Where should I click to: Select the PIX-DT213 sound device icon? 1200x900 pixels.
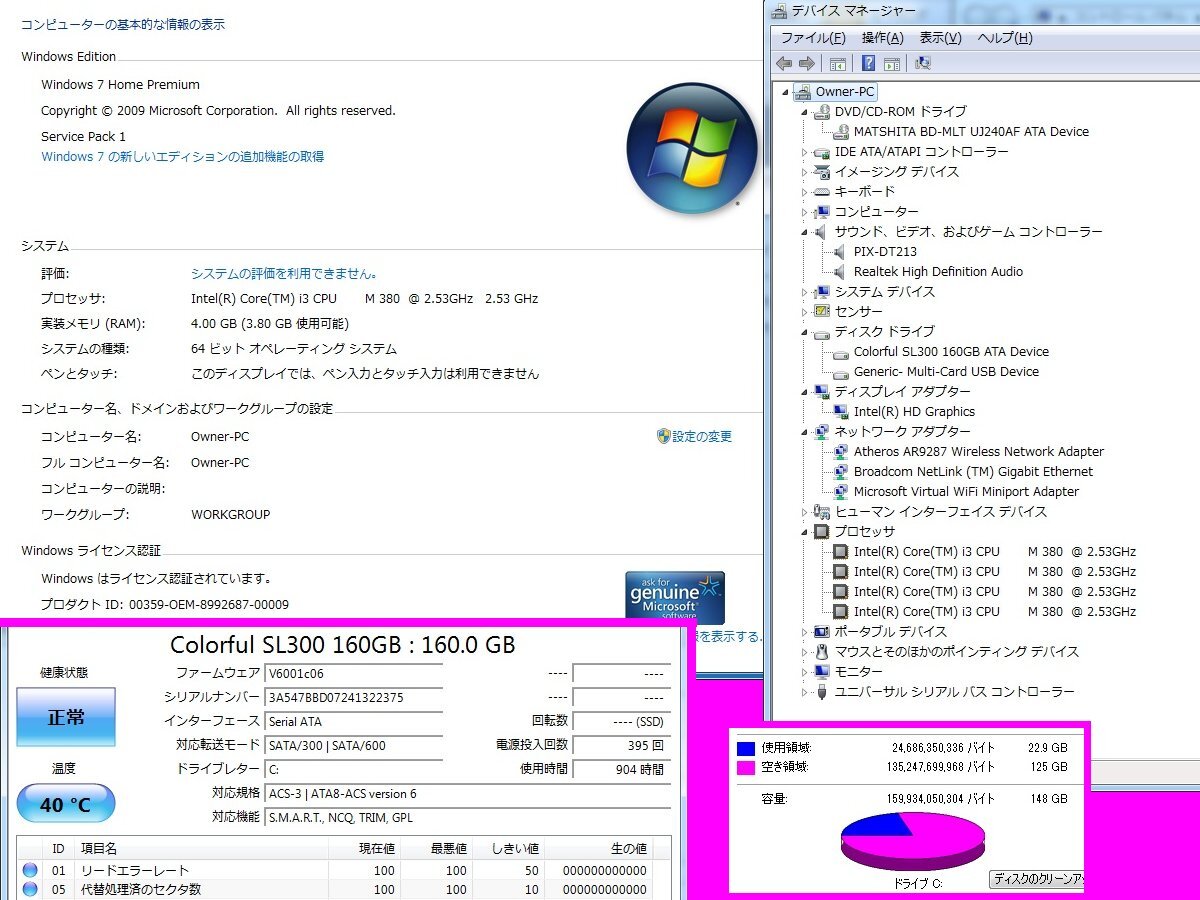click(x=841, y=251)
